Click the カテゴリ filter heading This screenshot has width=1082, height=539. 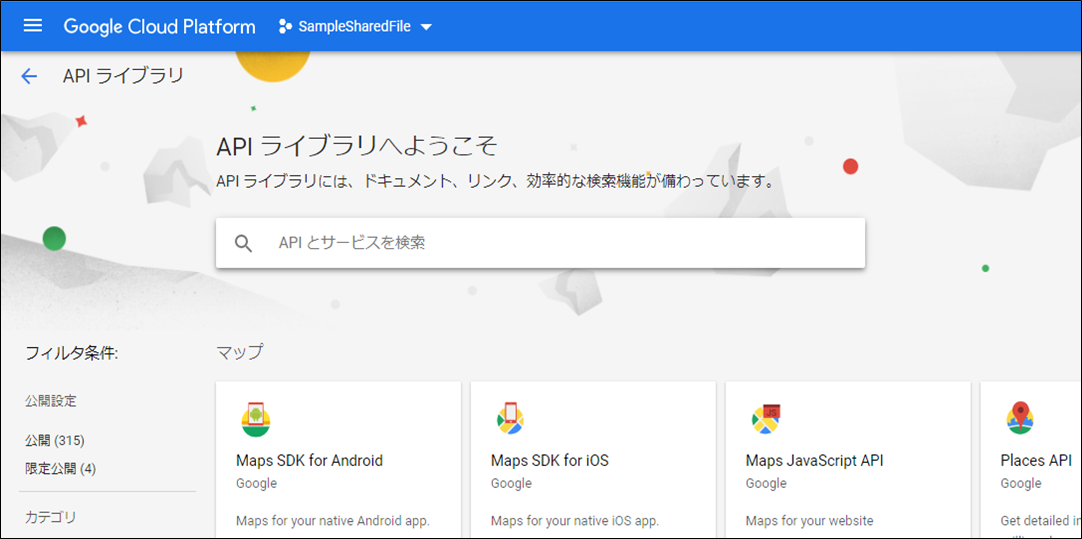coord(50,517)
